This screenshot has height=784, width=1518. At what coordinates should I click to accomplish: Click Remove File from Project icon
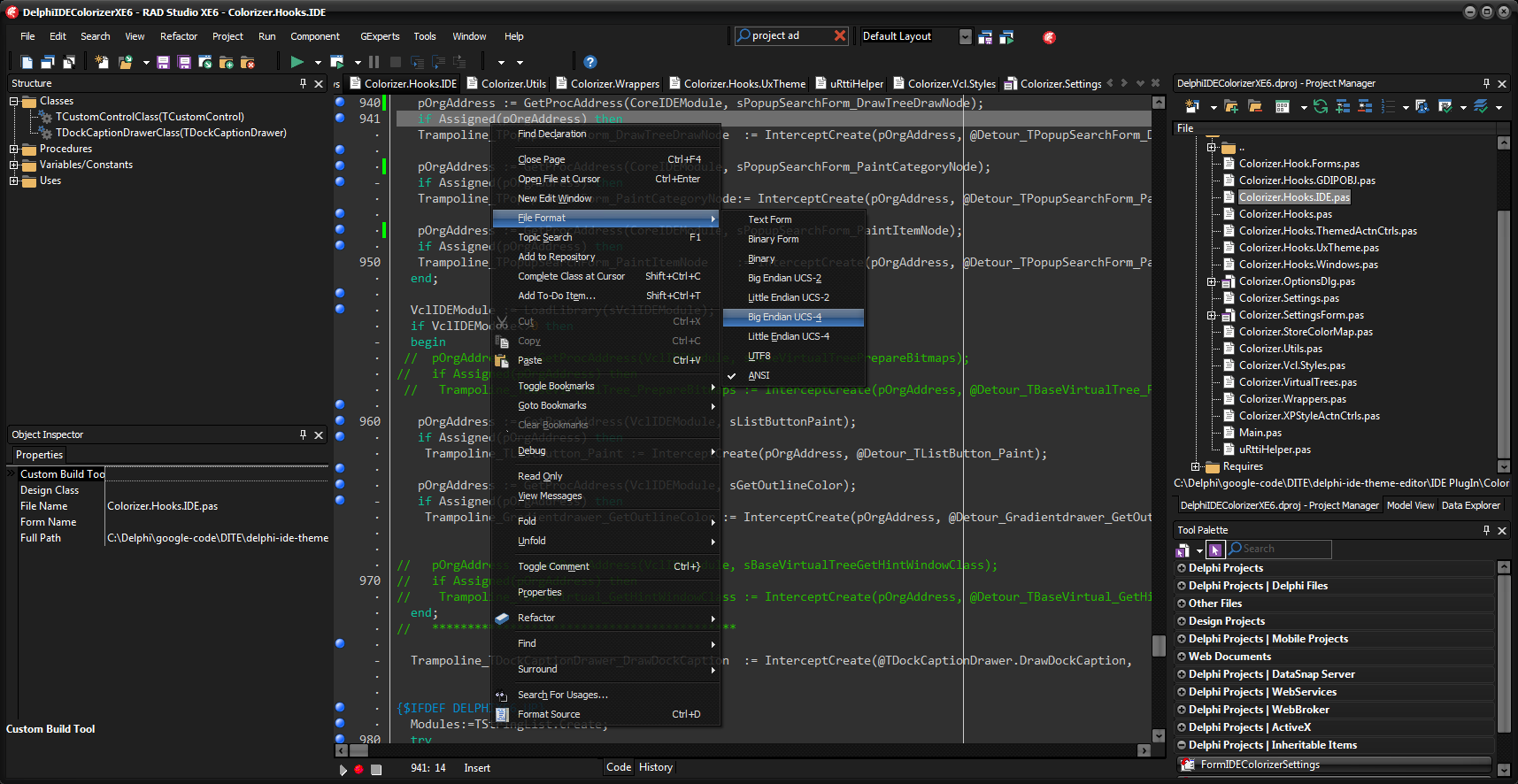tap(248, 62)
